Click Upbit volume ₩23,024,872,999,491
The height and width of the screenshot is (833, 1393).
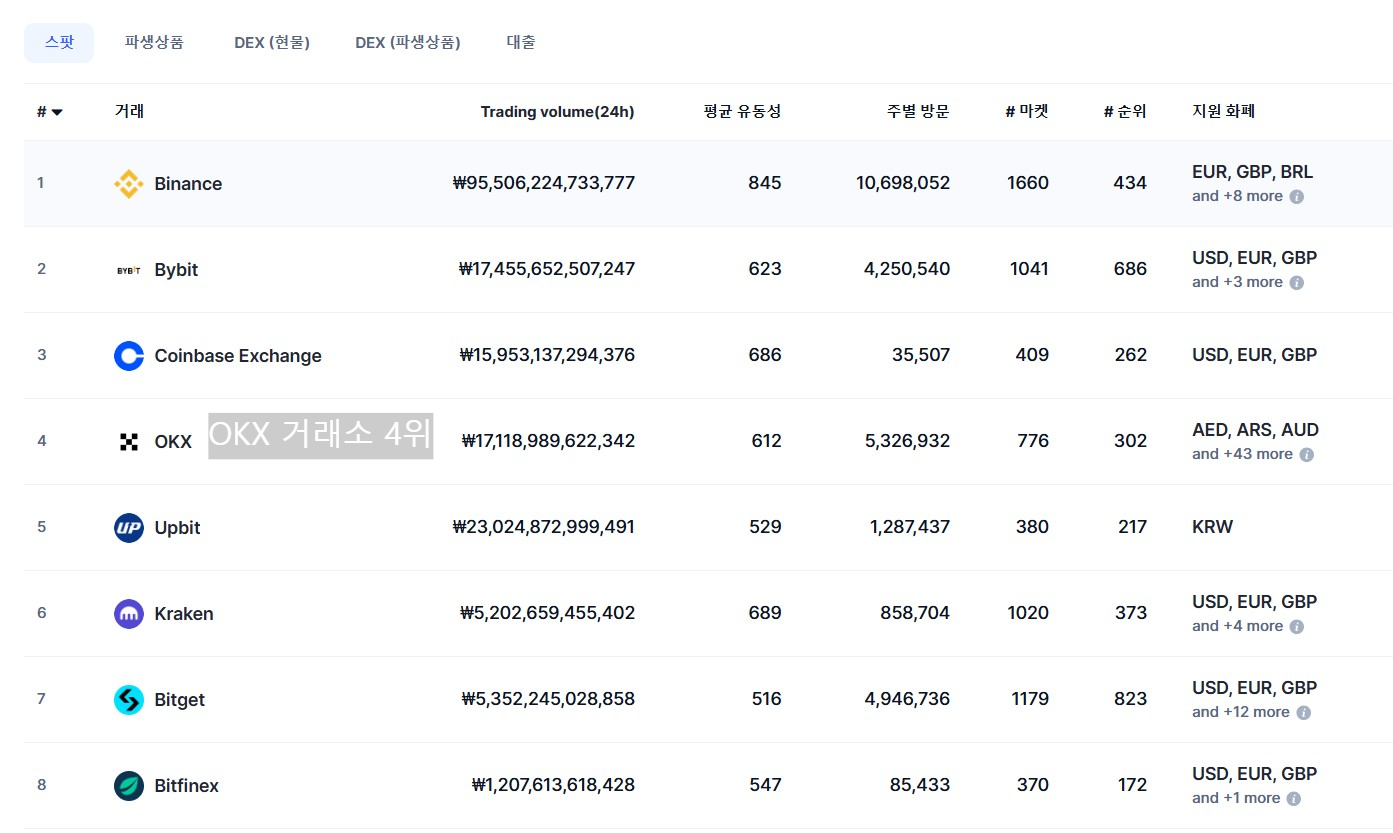(x=544, y=527)
